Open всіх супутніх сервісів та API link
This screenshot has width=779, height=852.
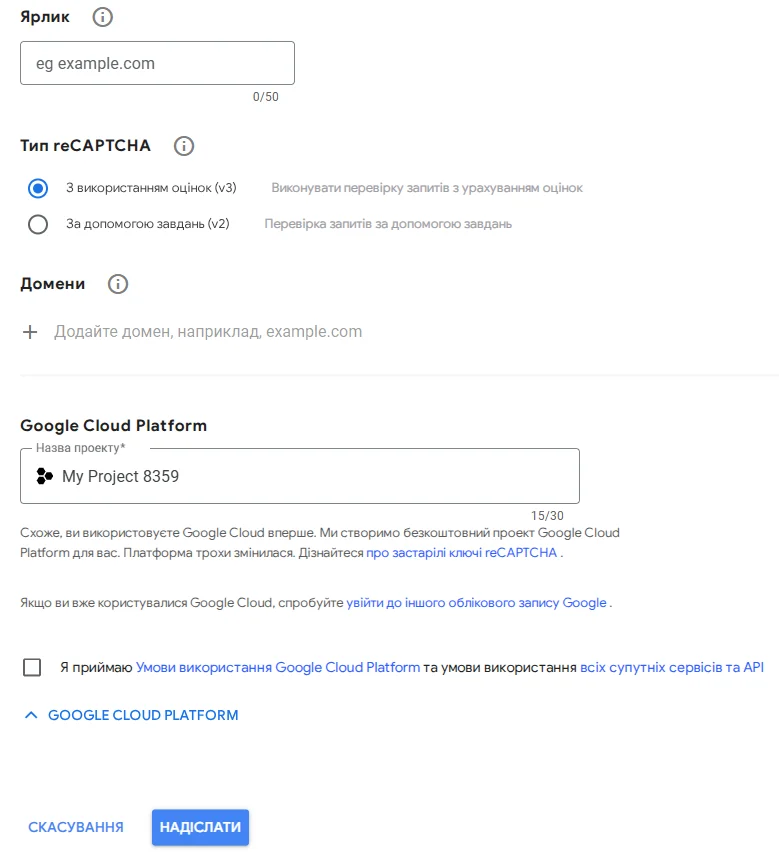point(672,667)
